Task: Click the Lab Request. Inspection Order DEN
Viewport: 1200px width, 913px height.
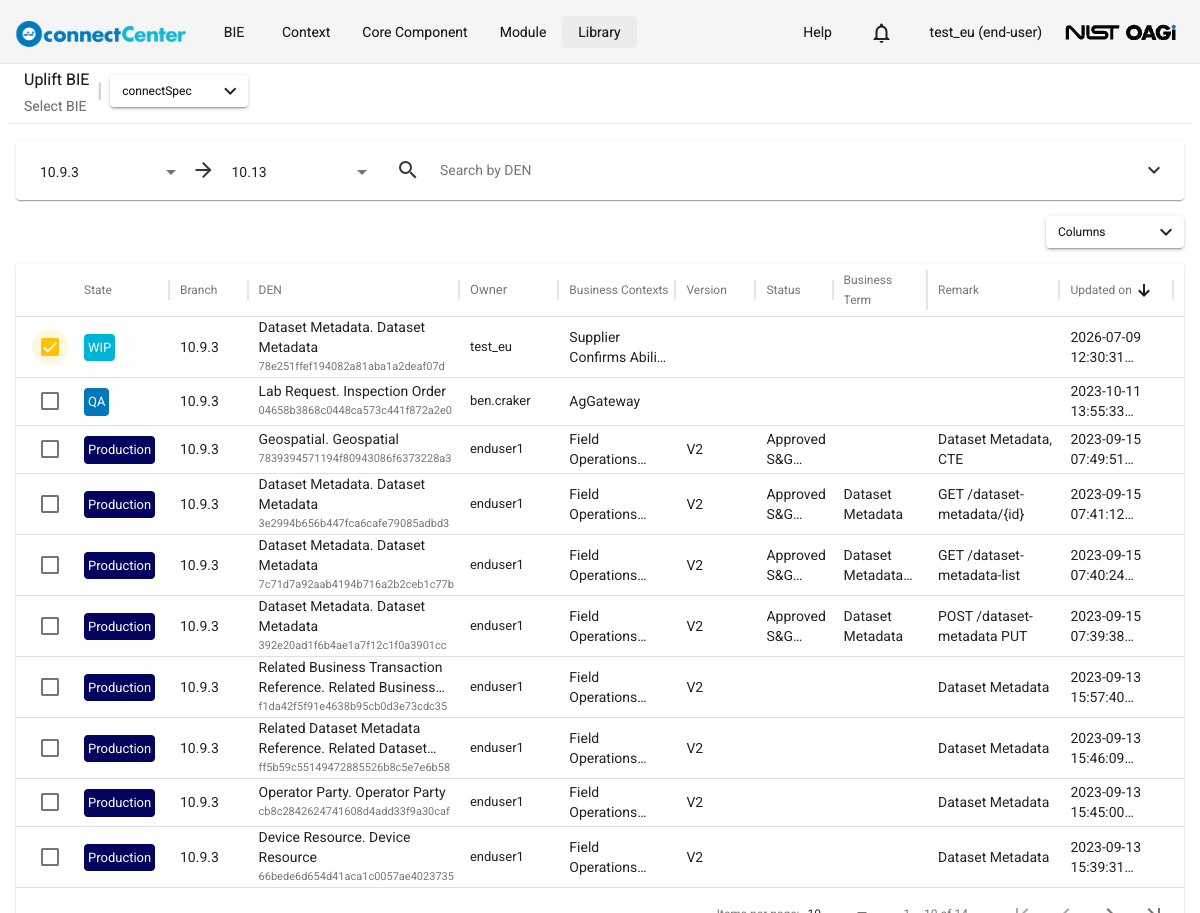Action: tap(352, 391)
